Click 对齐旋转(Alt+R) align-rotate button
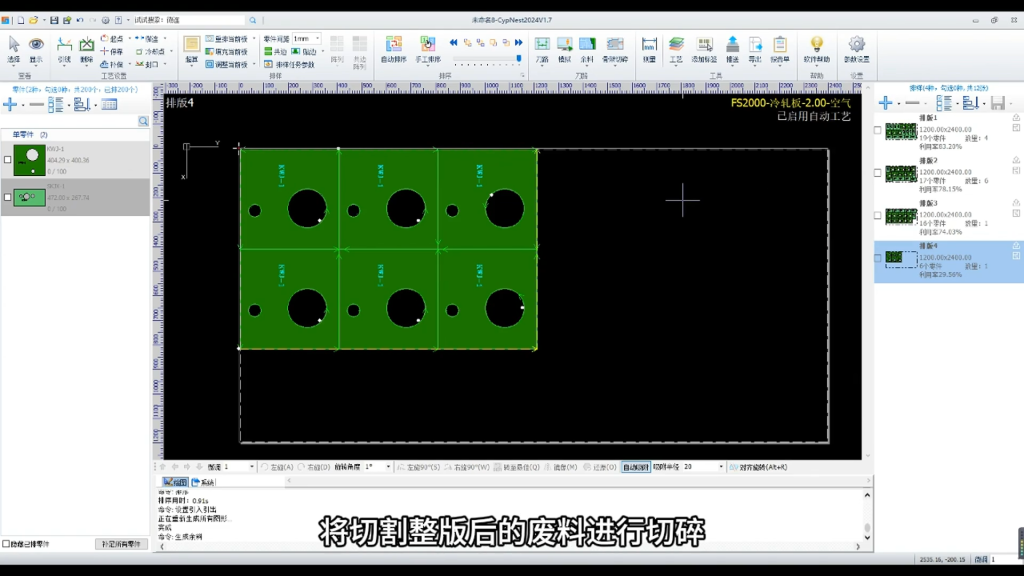Screen dimensions: 1024x576 click(x=758, y=468)
